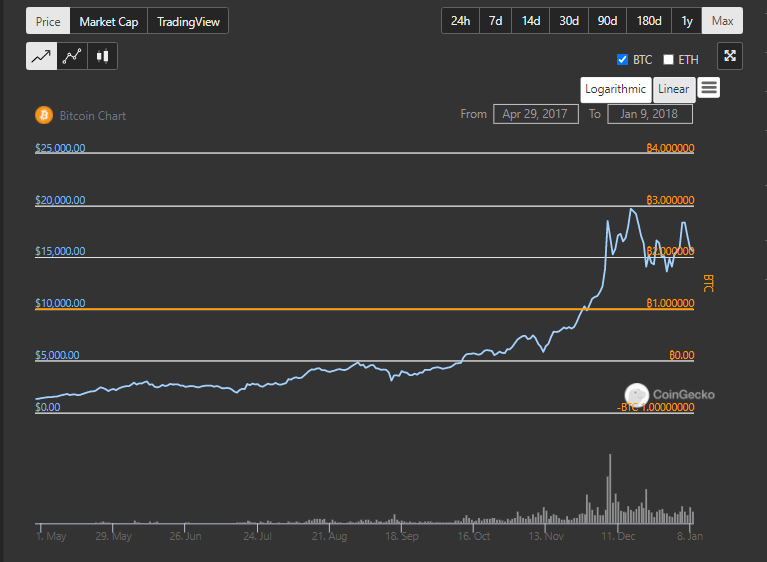This screenshot has width=767, height=562.
Task: Click the Bitcoin Chart title text
Action: tap(92, 116)
